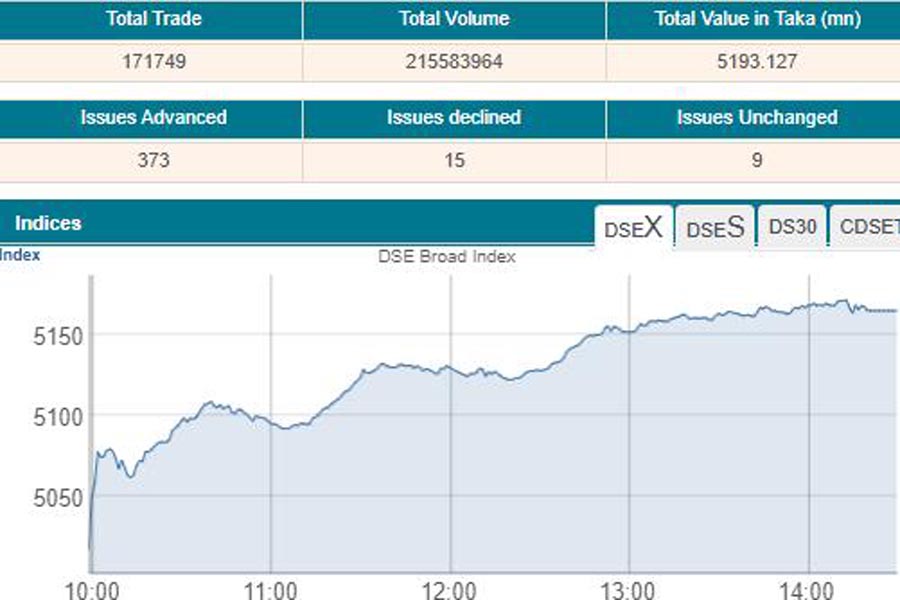The width and height of the screenshot is (900, 600).
Task: Open the DSES index tab
Action: coord(715,227)
